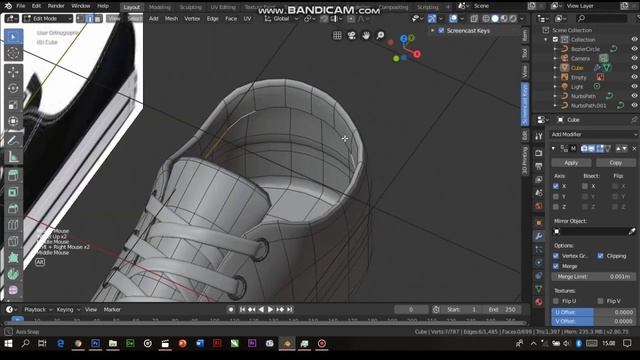Image resolution: width=640 pixels, height=360 pixels.
Task: Select the Measure tool
Action: pyautogui.click(x=13, y=156)
